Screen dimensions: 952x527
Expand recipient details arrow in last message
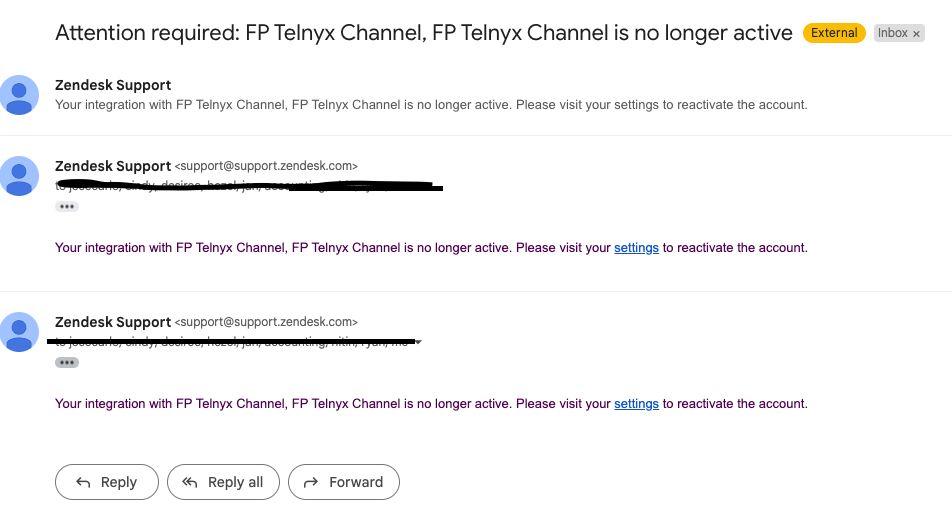(419, 342)
